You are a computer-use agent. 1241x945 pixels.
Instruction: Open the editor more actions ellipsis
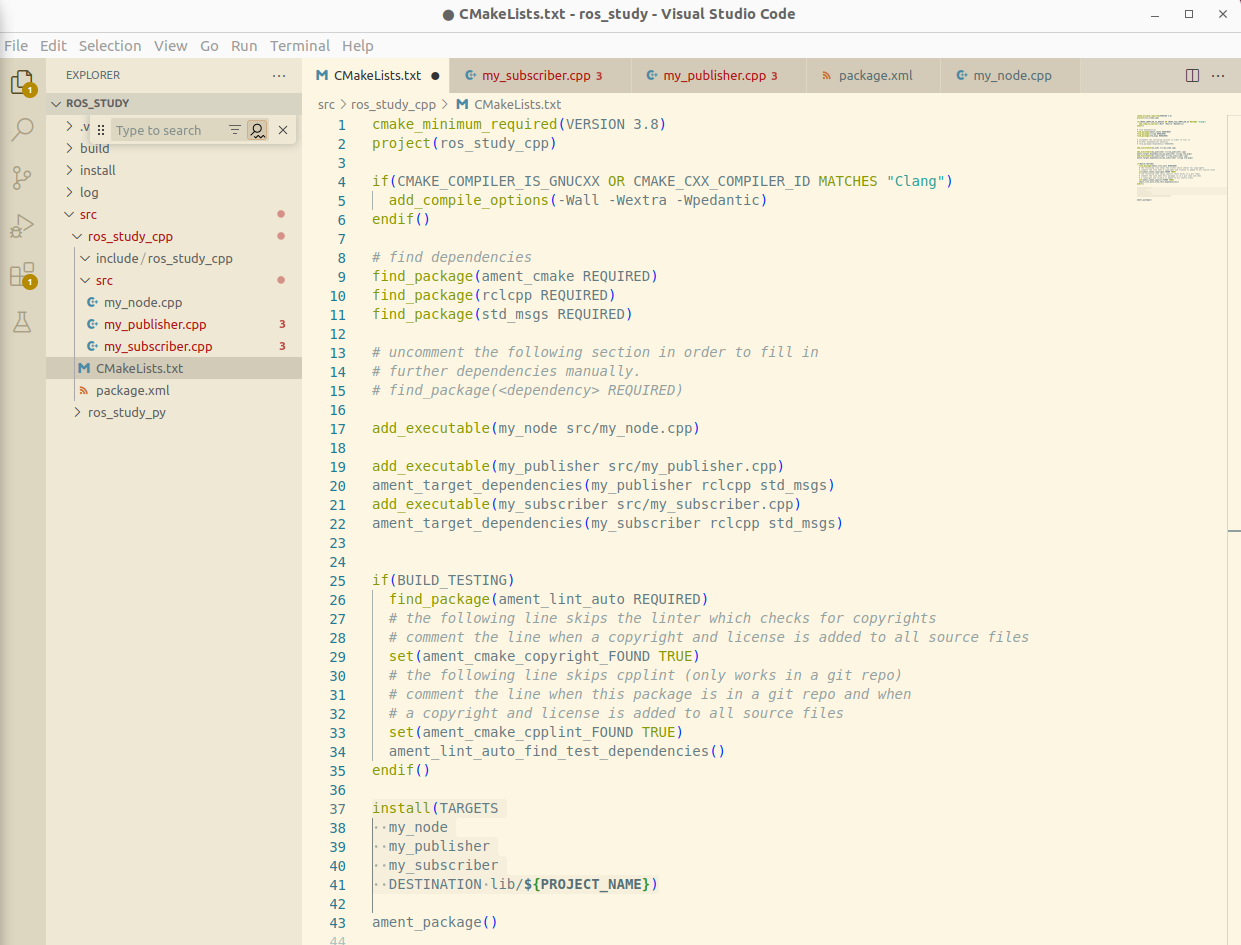pos(1218,75)
